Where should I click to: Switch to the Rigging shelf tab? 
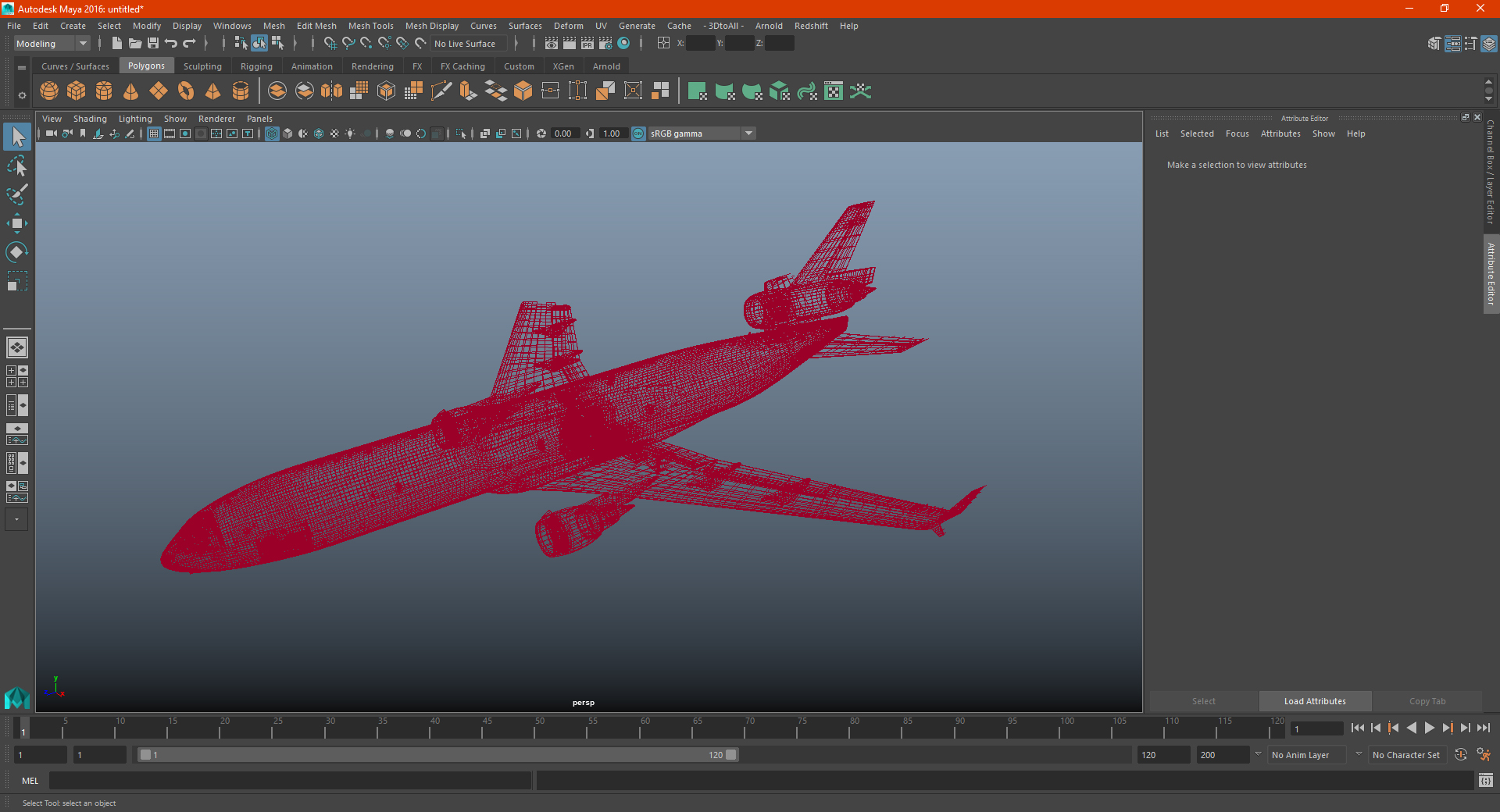256,66
